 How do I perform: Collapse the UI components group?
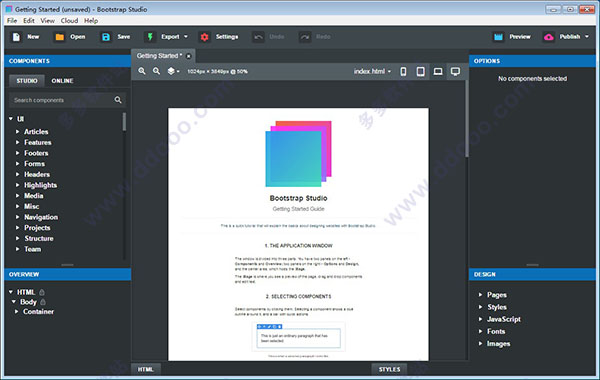coord(11,119)
